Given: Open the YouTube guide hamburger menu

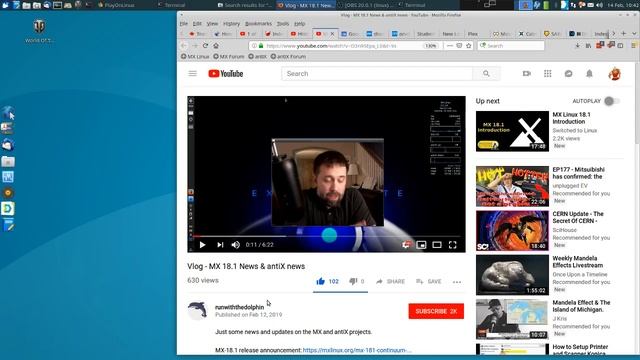Looking at the screenshot, I should coord(193,73).
